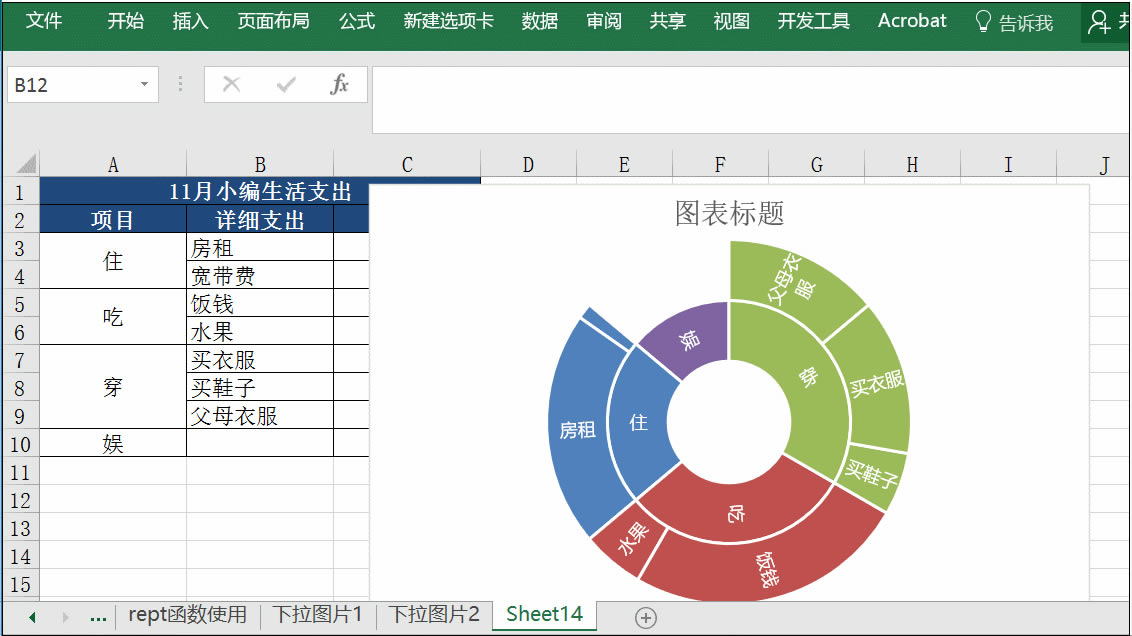
Task: Click the cell 饭钱
Action: pos(260,304)
